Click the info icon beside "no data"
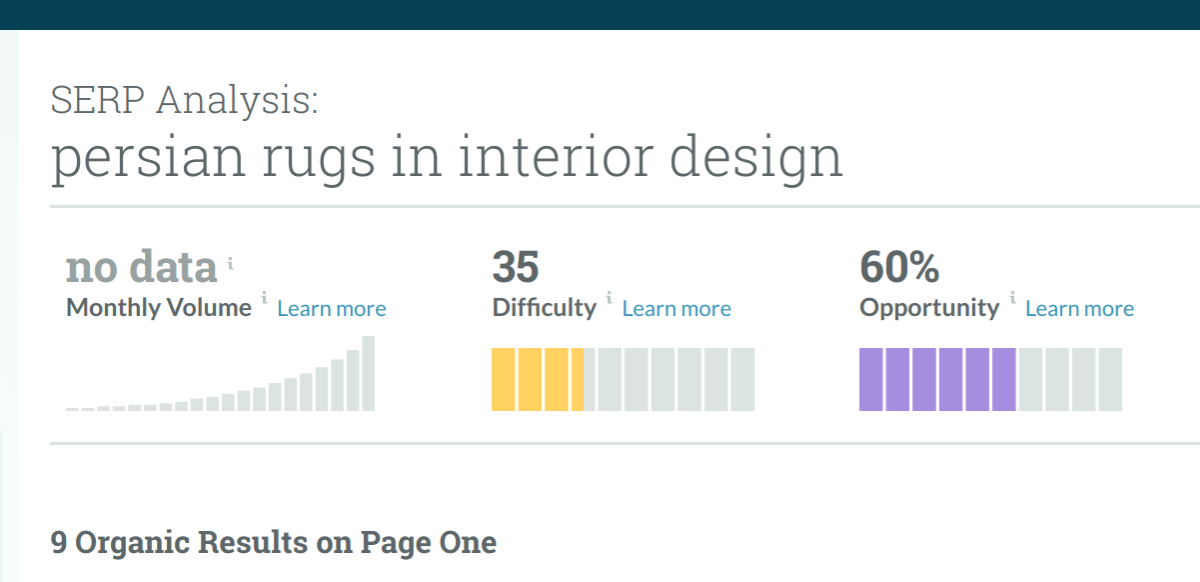This screenshot has width=1200, height=582. tap(230, 263)
